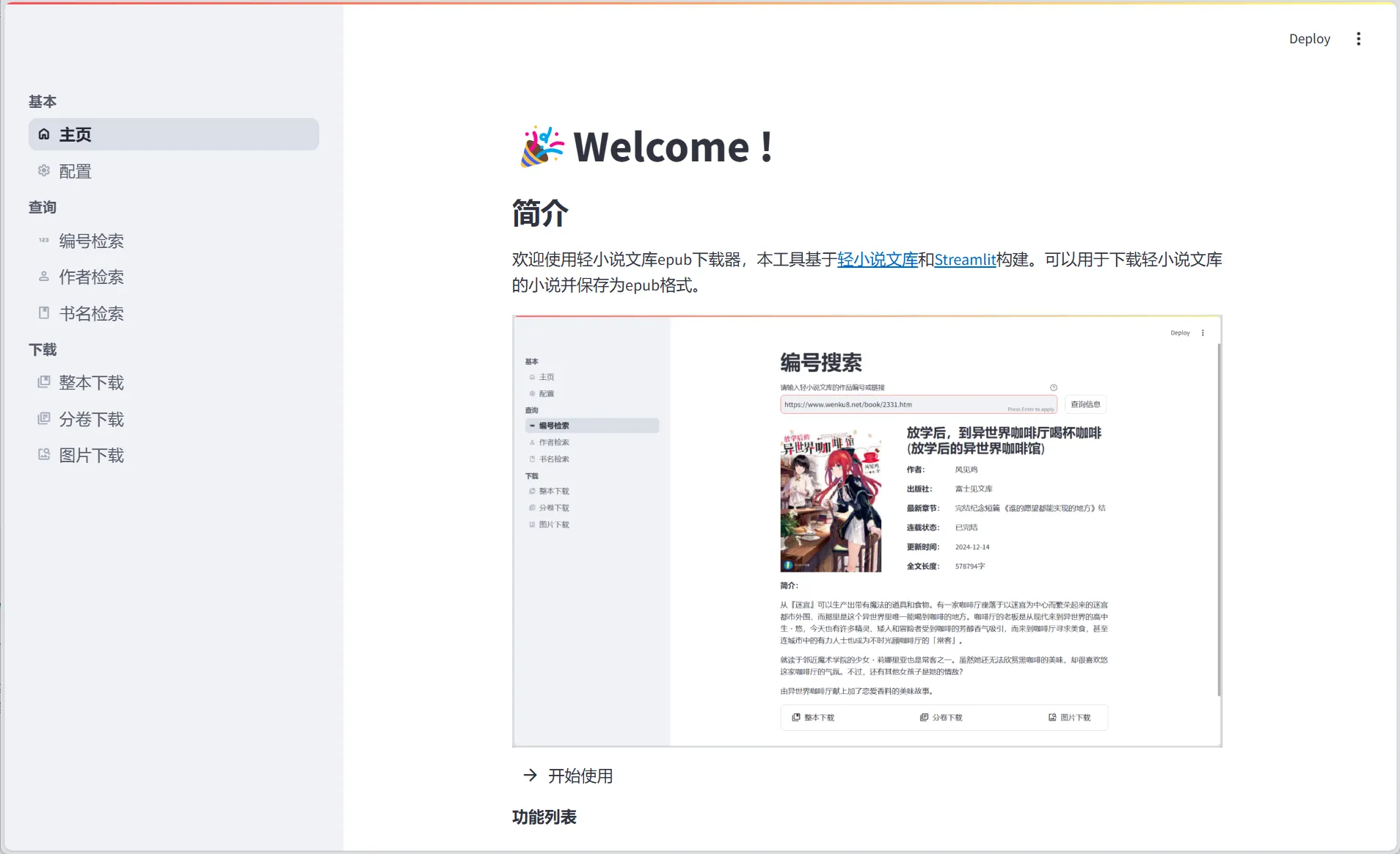Click the person icon beside 作者检索
Image resolution: width=1400 pixels, height=854 pixels.
[44, 277]
